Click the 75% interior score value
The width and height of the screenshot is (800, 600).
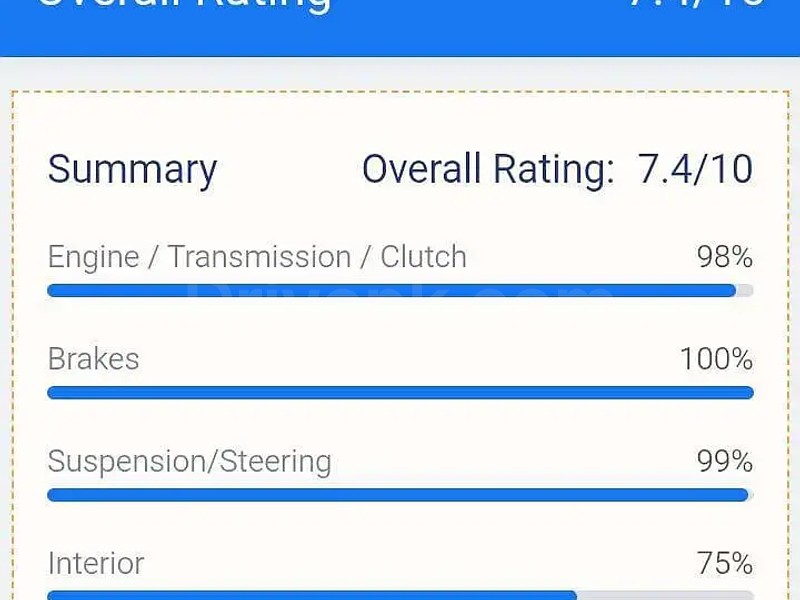pyautogui.click(x=724, y=563)
